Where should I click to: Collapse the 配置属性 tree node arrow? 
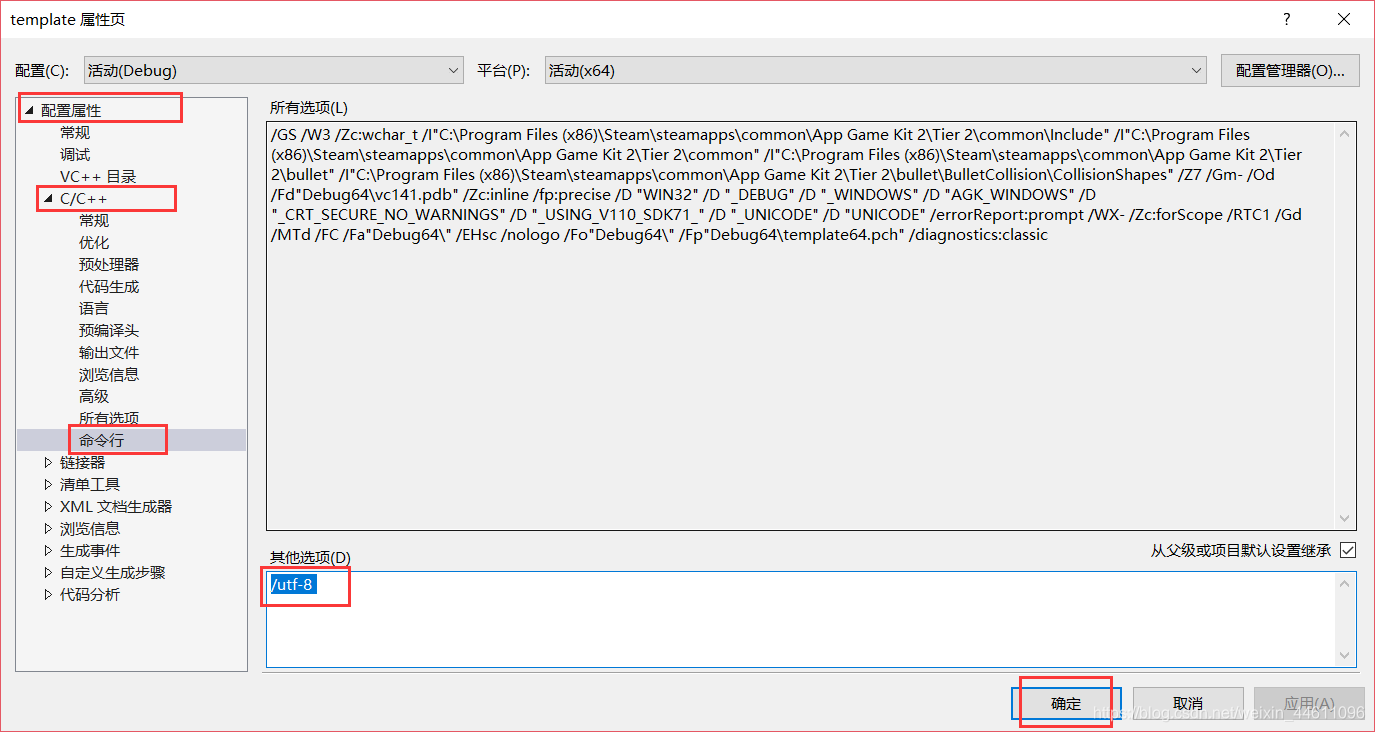point(29,111)
